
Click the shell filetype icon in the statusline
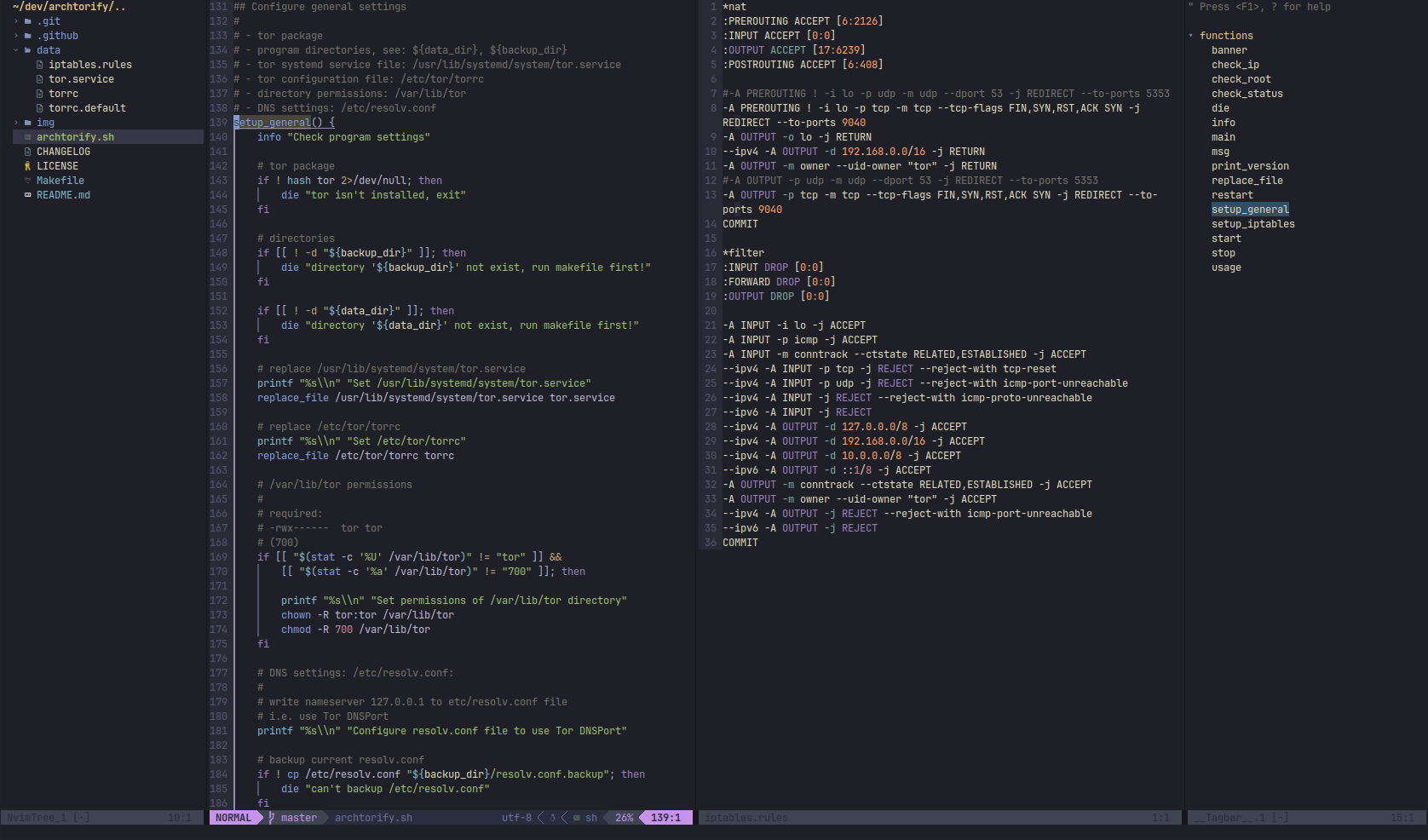[577, 818]
